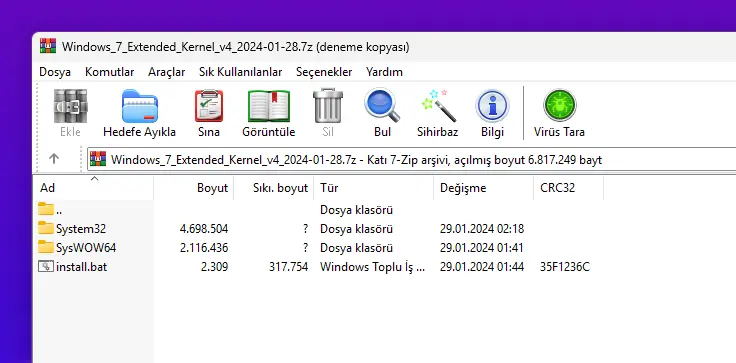Click archive icon in address bar
736x363 pixels.
(98, 159)
